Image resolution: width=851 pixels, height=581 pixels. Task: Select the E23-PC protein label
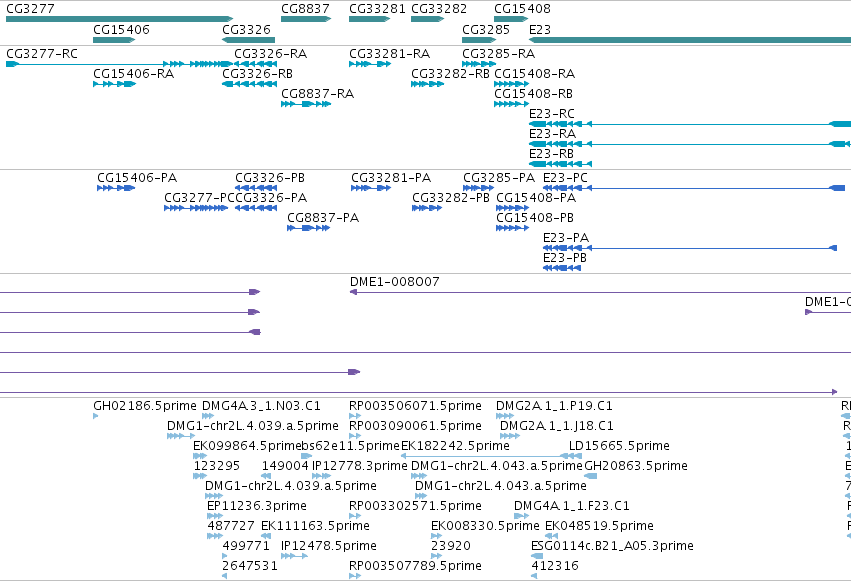pyautogui.click(x=566, y=178)
